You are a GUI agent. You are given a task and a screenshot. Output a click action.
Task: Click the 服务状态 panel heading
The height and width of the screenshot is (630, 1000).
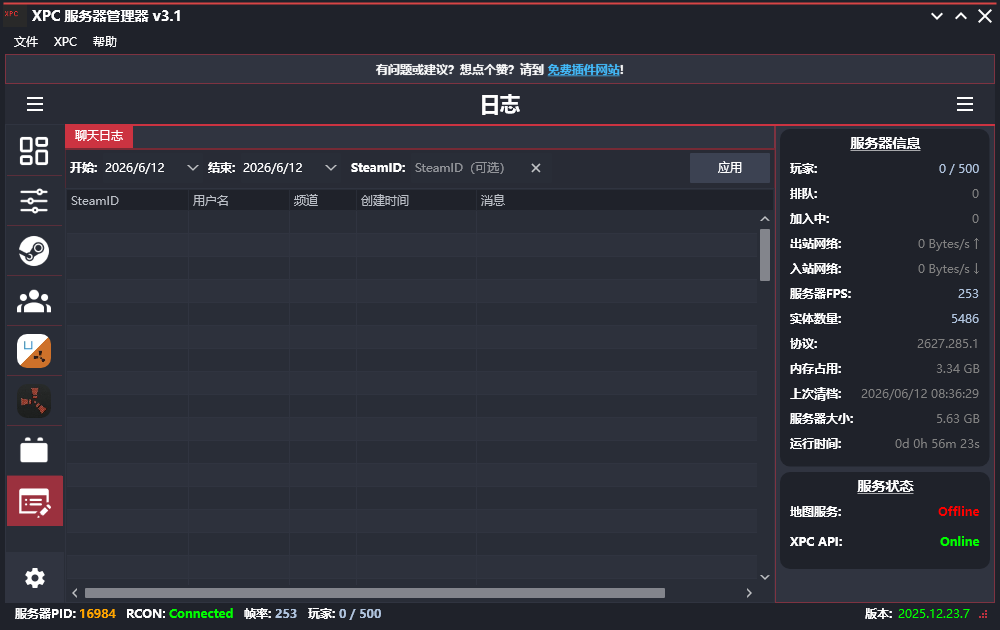[885, 486]
